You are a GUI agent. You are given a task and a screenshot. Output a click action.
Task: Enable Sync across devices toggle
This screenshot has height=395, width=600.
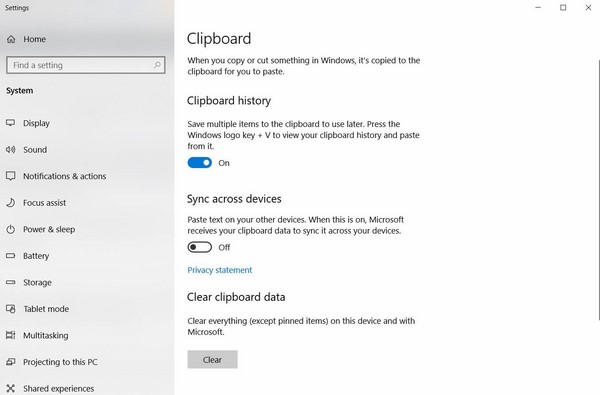click(x=199, y=247)
